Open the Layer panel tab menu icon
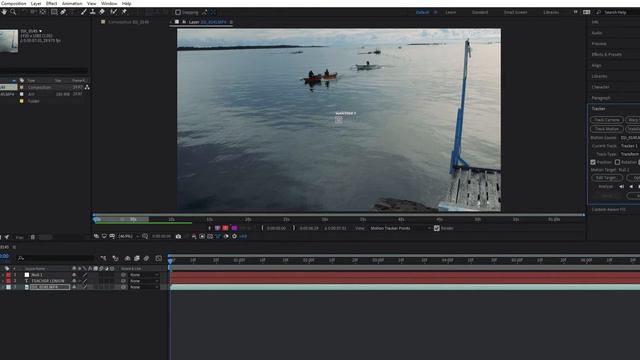Image resolution: width=640 pixels, height=360 pixels. click(231, 22)
